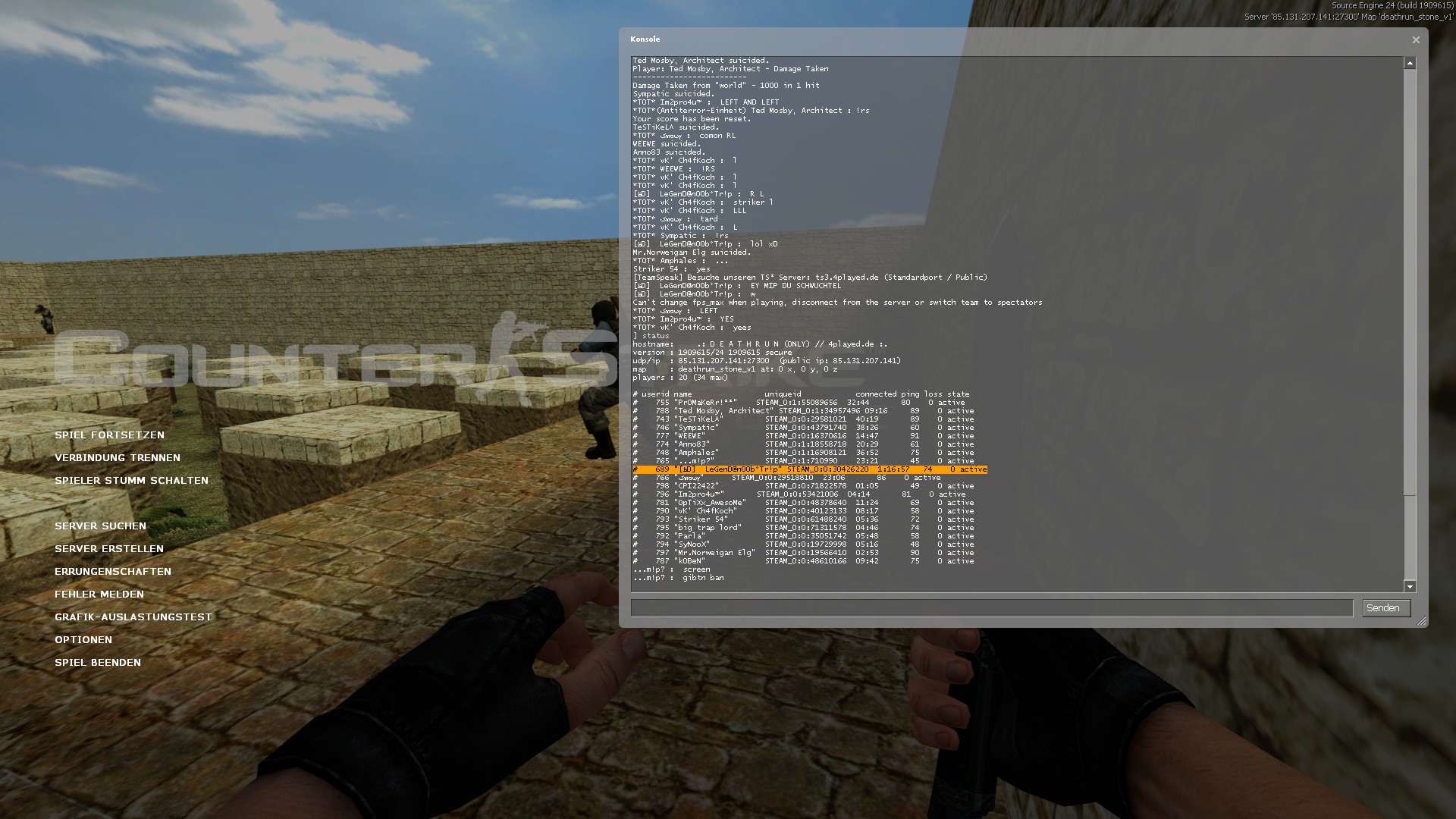Image resolution: width=1456 pixels, height=819 pixels.
Task: Open Optionen
Action: [83, 640]
